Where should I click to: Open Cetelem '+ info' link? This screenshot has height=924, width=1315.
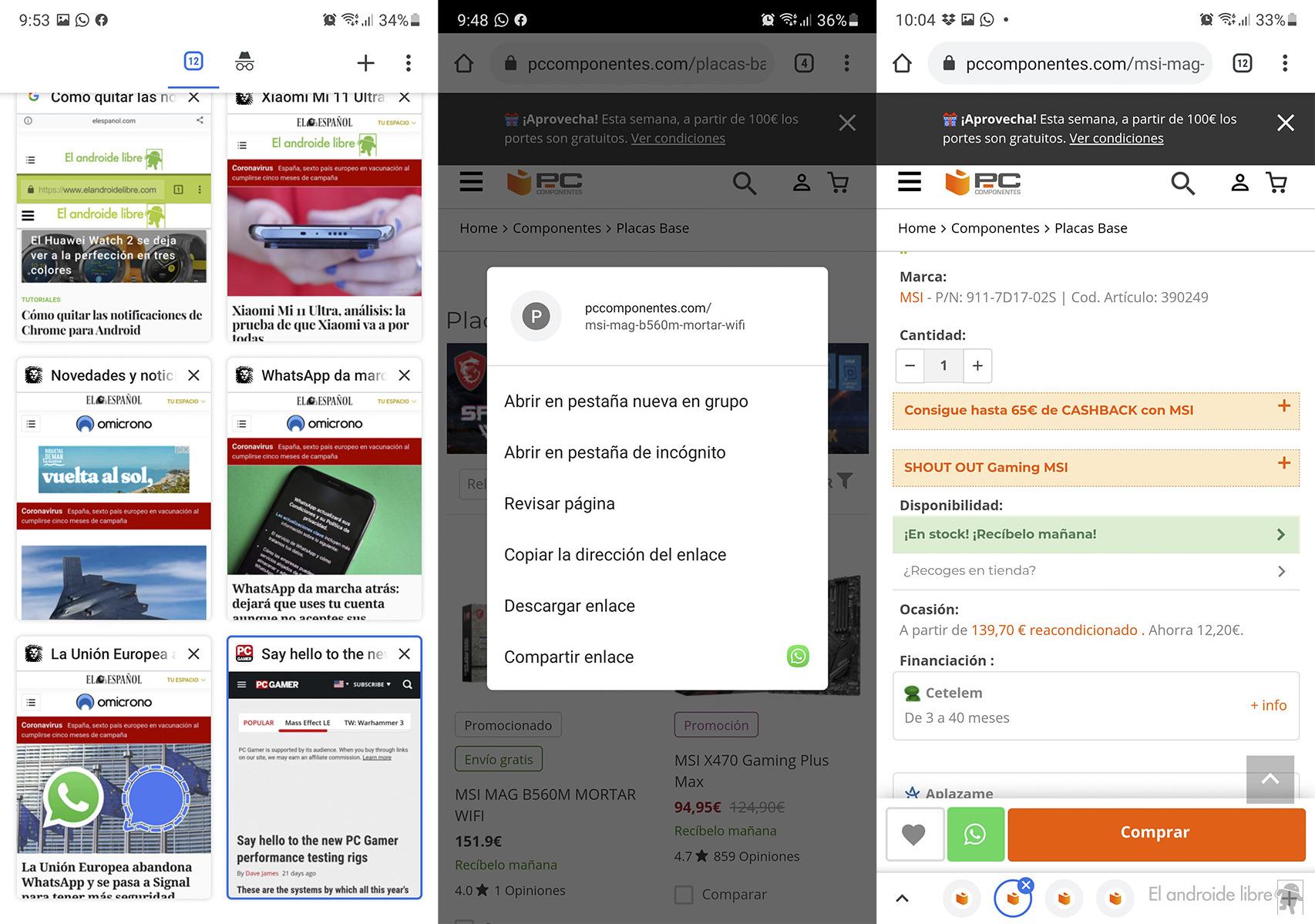point(1268,705)
